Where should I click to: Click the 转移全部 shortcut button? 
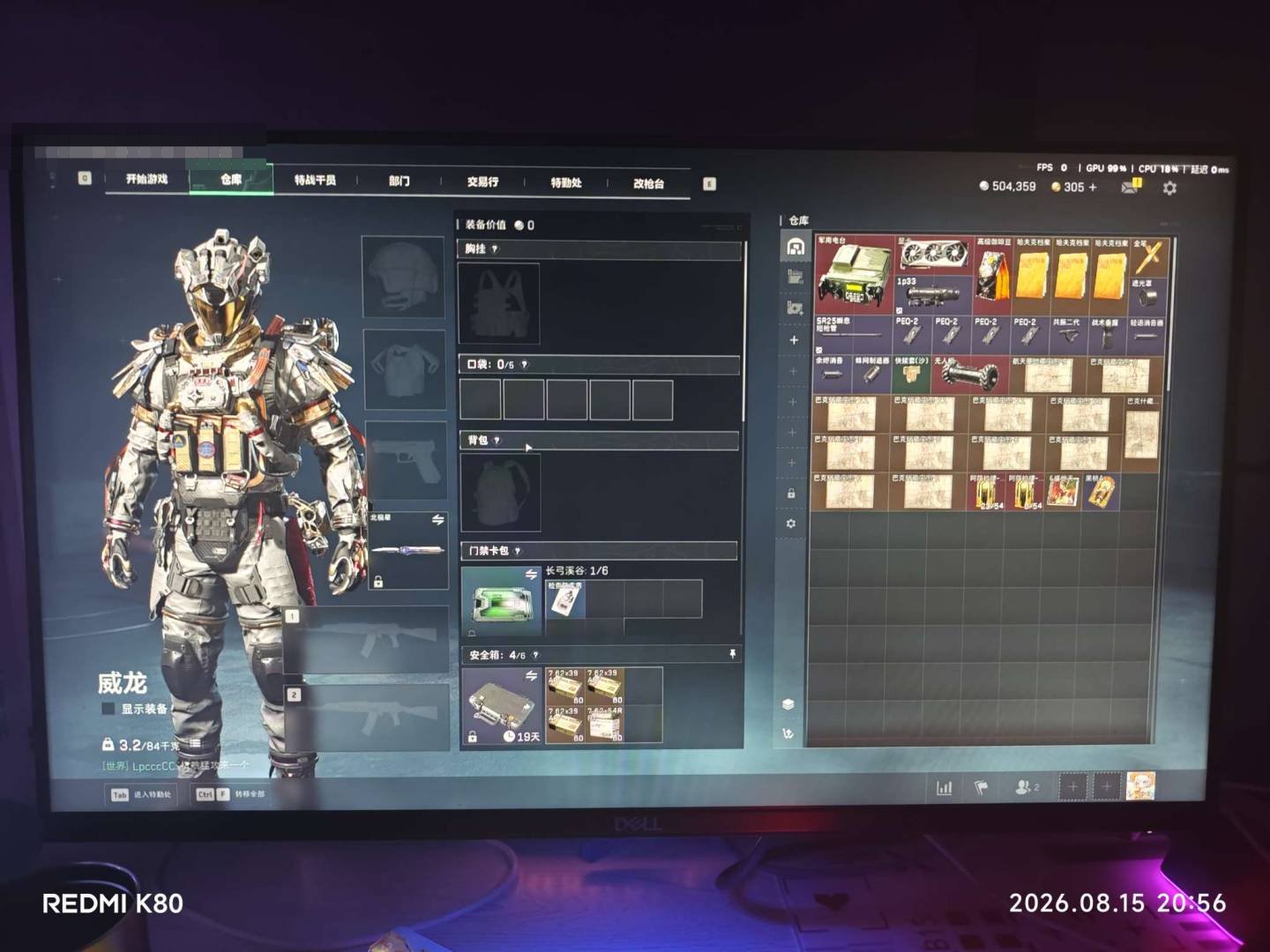[x=230, y=793]
